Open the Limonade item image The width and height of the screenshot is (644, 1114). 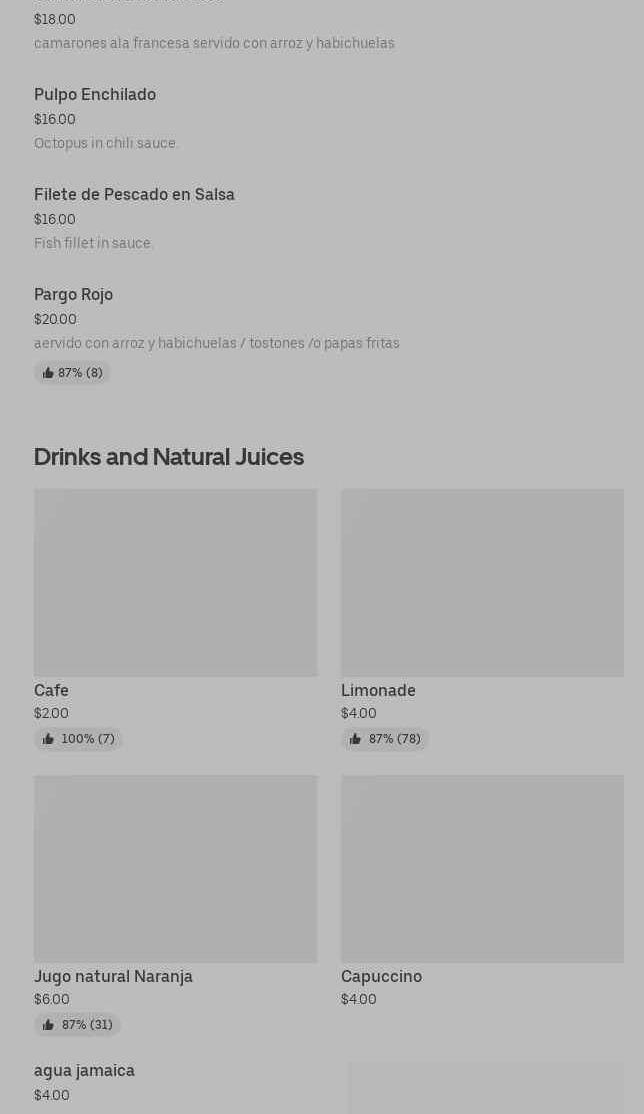483,583
